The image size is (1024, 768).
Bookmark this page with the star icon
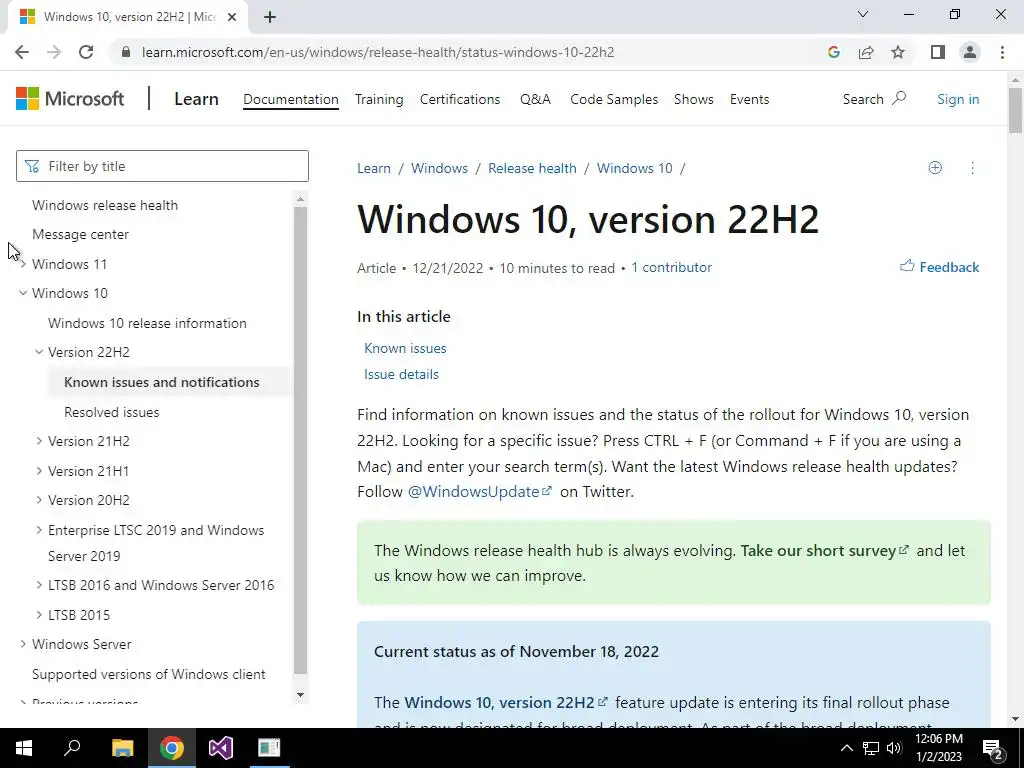click(898, 52)
